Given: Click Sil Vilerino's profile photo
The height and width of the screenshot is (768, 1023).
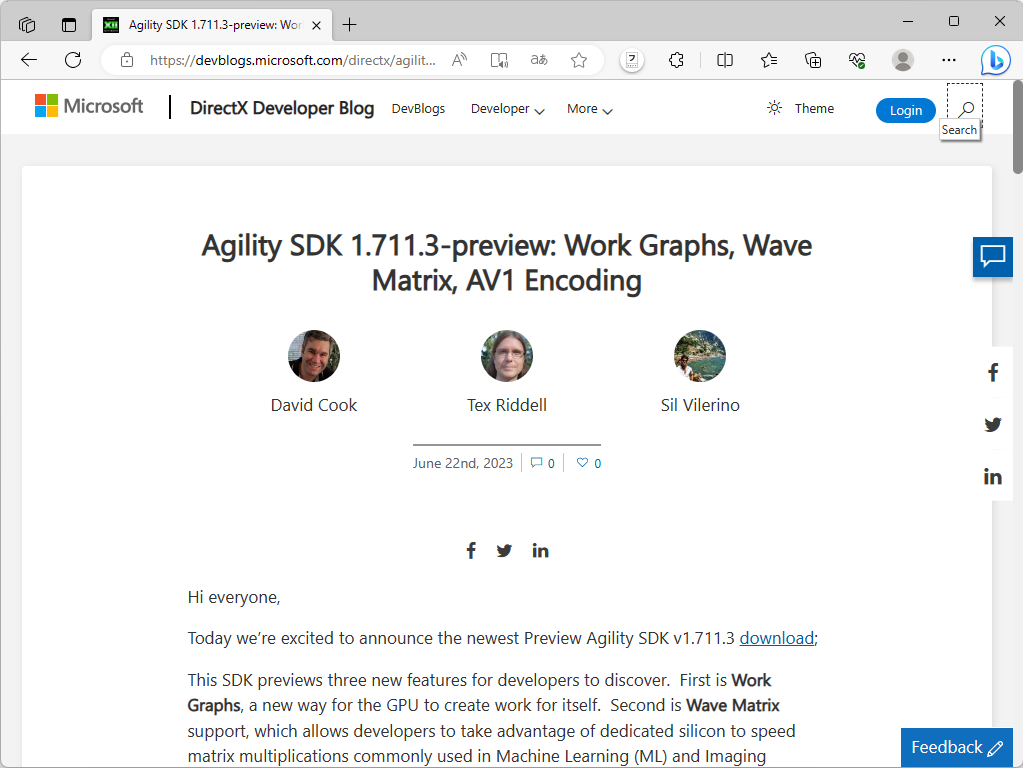Looking at the screenshot, I should (x=700, y=356).
